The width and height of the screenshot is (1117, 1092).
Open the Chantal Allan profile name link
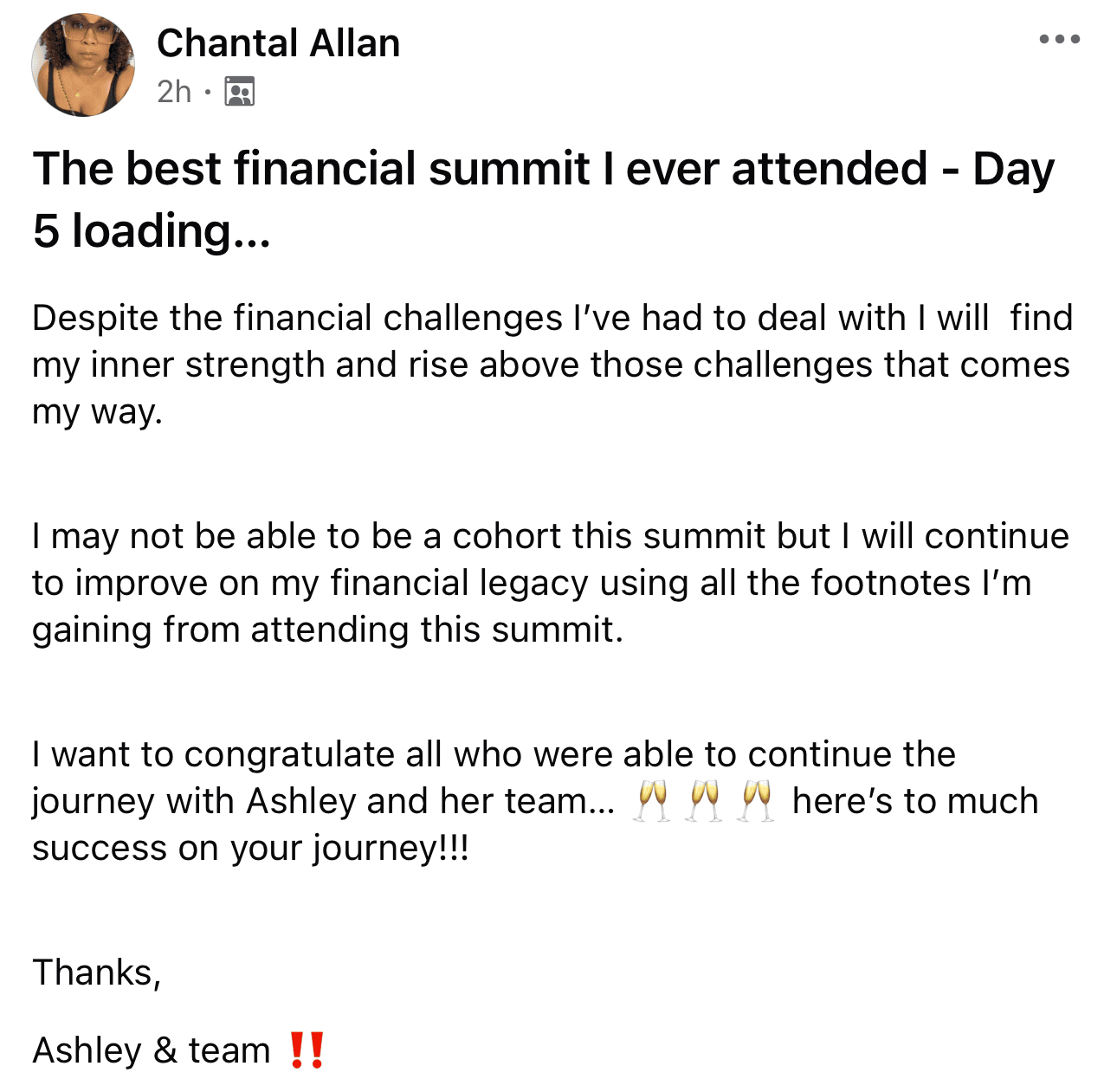click(x=279, y=43)
